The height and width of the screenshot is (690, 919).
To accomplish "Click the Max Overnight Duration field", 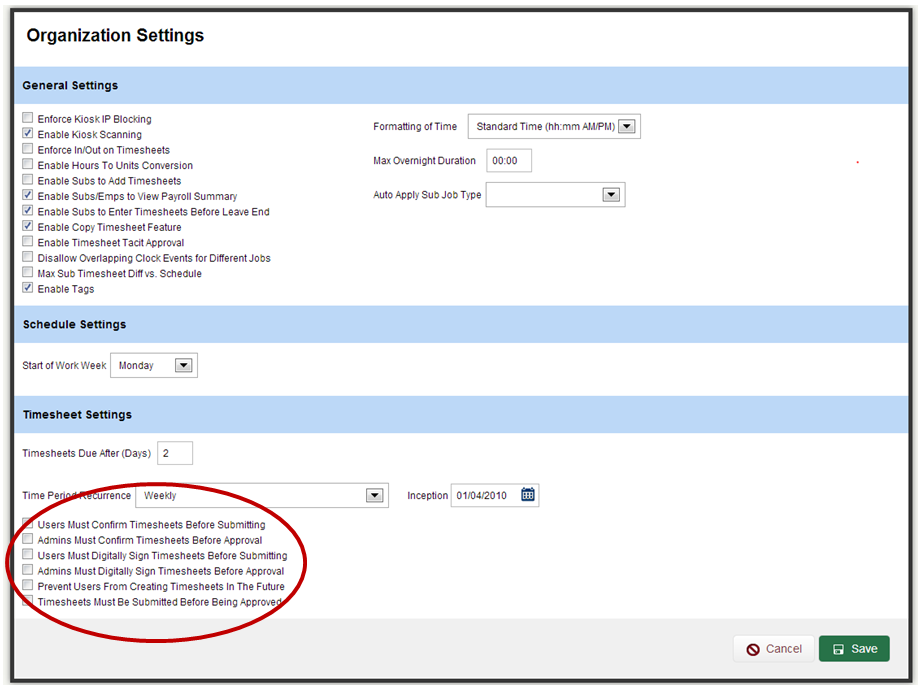I will pos(509,161).
